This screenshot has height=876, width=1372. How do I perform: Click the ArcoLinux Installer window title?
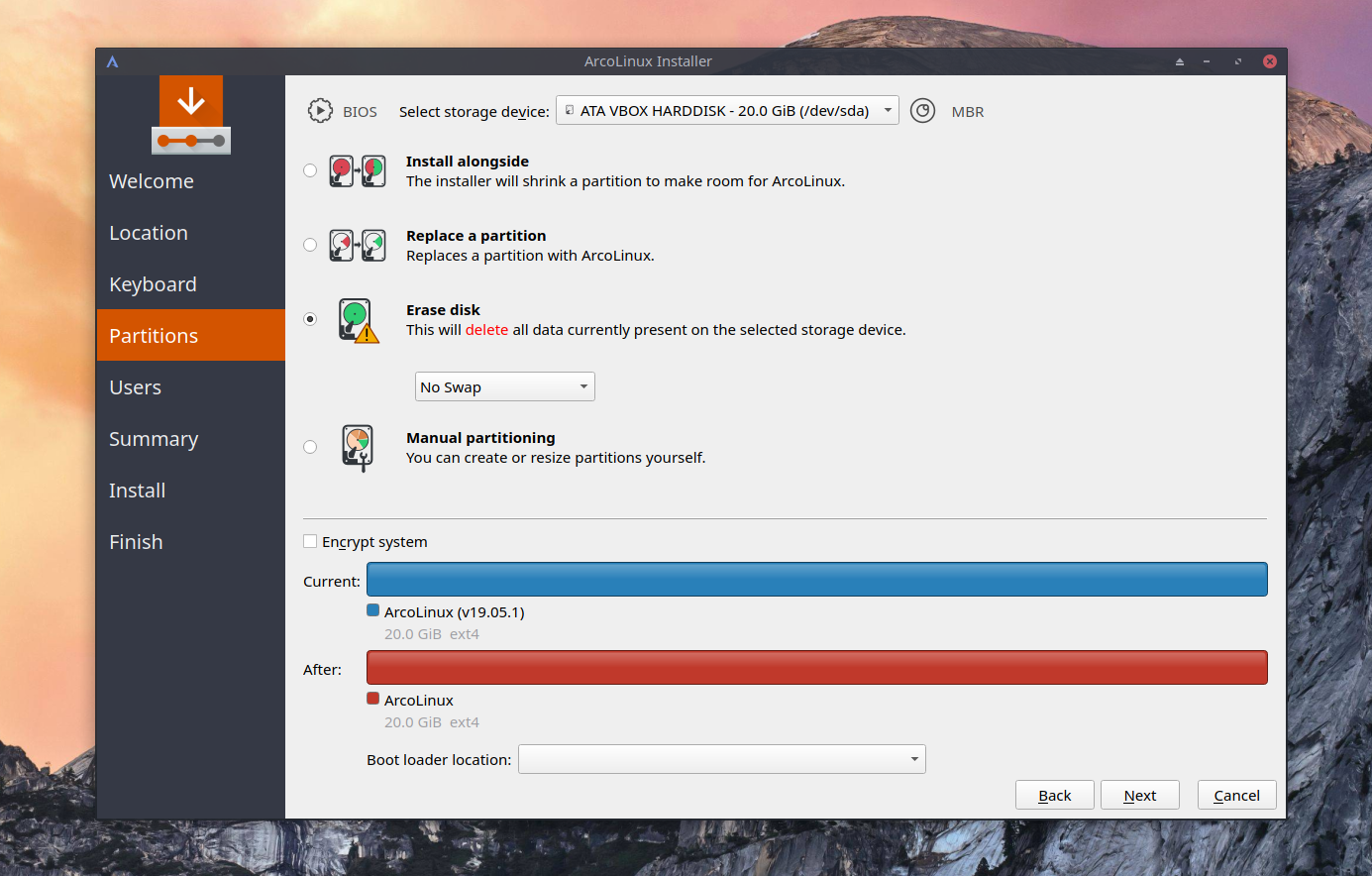[x=648, y=61]
